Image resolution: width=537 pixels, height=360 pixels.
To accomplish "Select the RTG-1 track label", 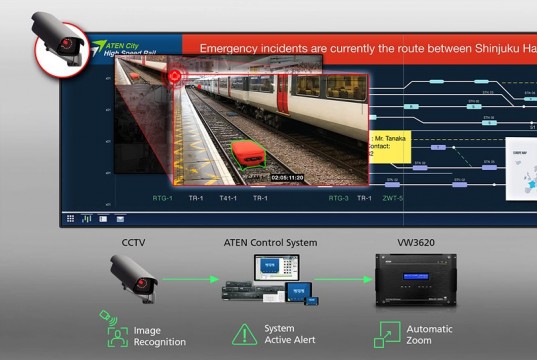I will [163, 198].
